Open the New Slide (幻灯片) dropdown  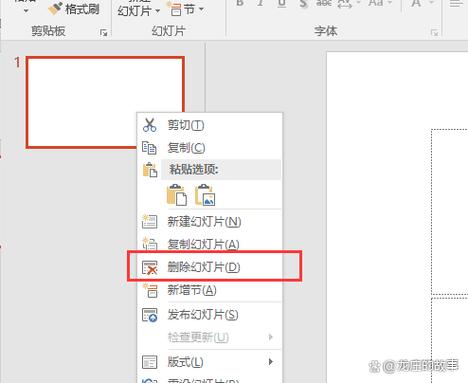click(x=138, y=11)
